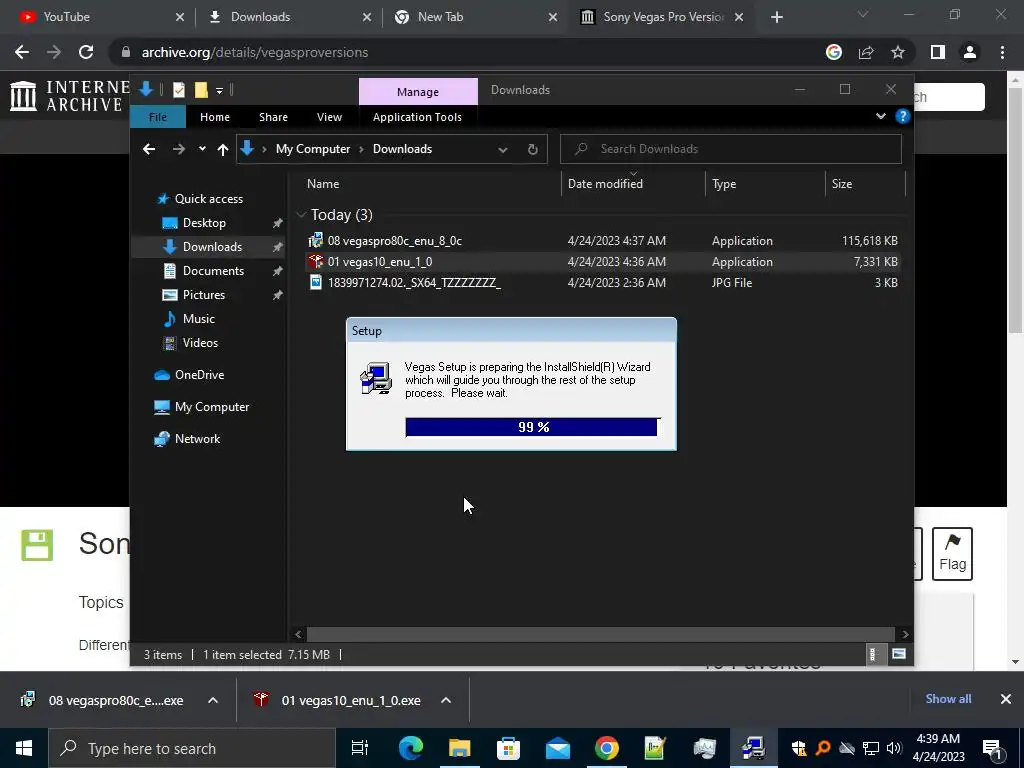Viewport: 1024px width, 768px height.
Task: Click the Flag button on archive page
Action: (952, 554)
